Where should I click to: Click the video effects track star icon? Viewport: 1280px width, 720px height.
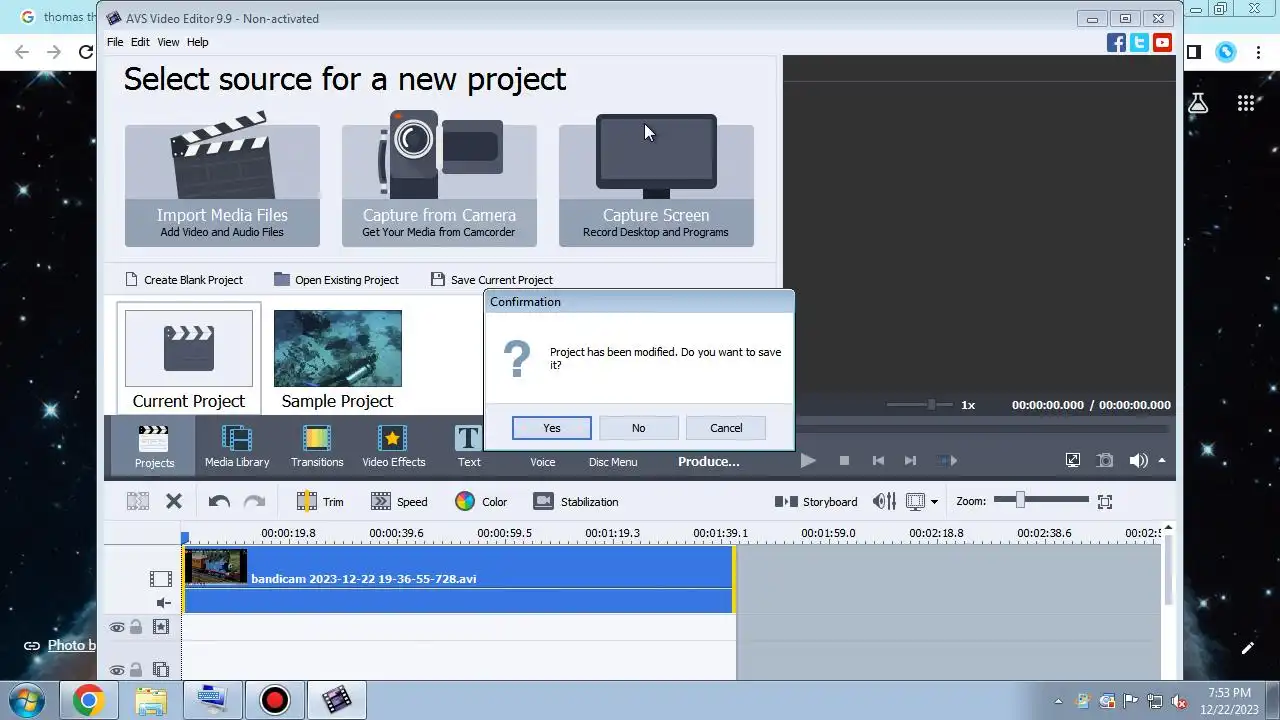point(160,628)
